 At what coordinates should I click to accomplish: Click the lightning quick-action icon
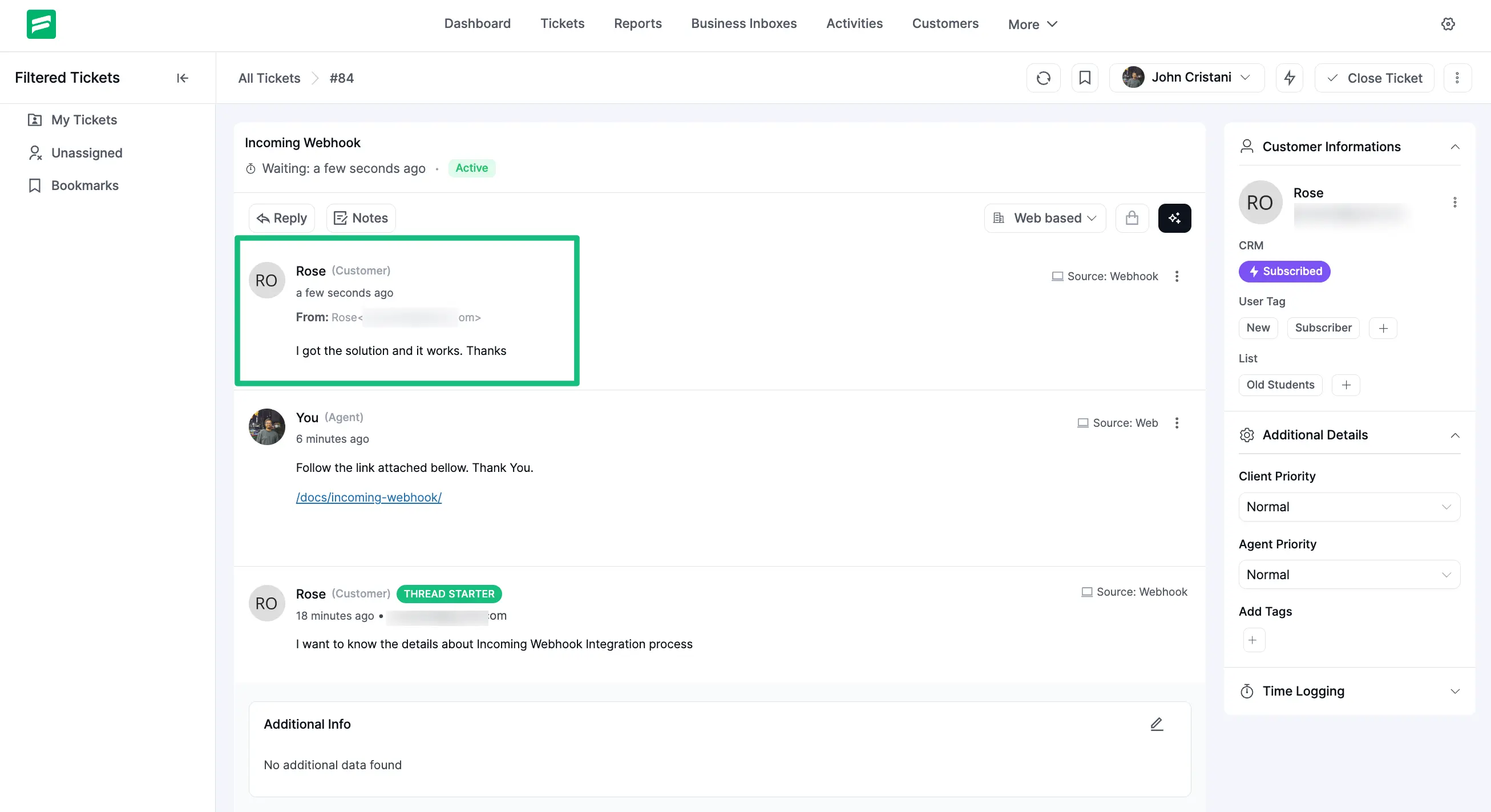[x=1289, y=78]
